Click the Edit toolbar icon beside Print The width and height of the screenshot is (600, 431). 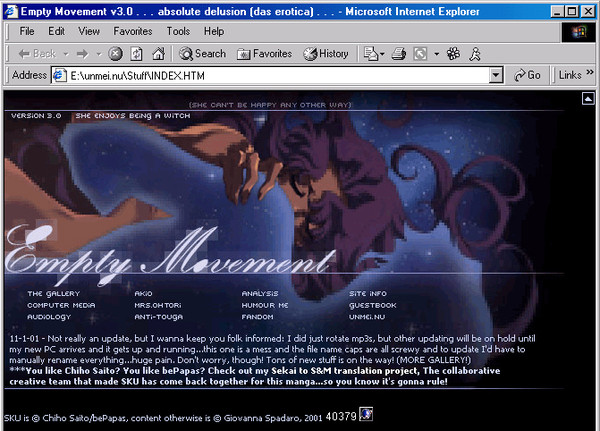pyautogui.click(x=420, y=54)
